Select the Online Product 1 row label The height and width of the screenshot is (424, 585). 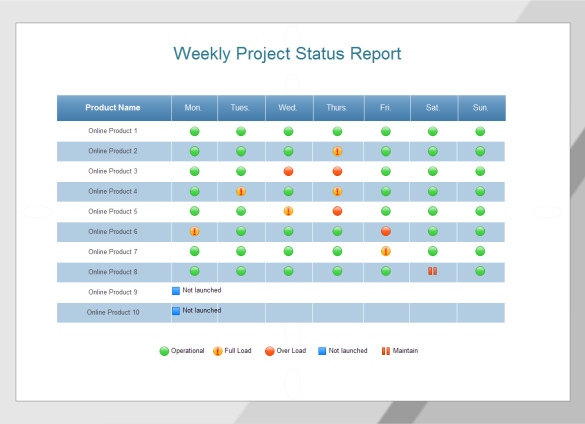click(x=113, y=131)
